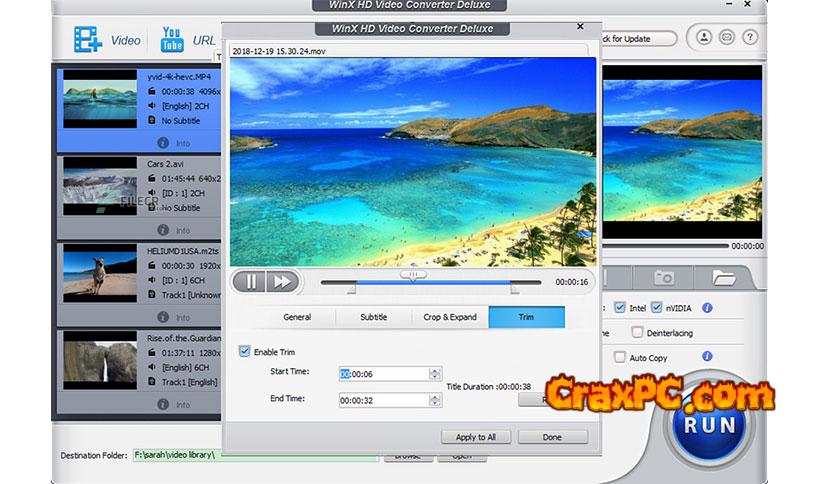Click Info icon under yvid-4k-hevc.MP4
Image resolution: width=836 pixels, height=484 pixels.
[163, 143]
